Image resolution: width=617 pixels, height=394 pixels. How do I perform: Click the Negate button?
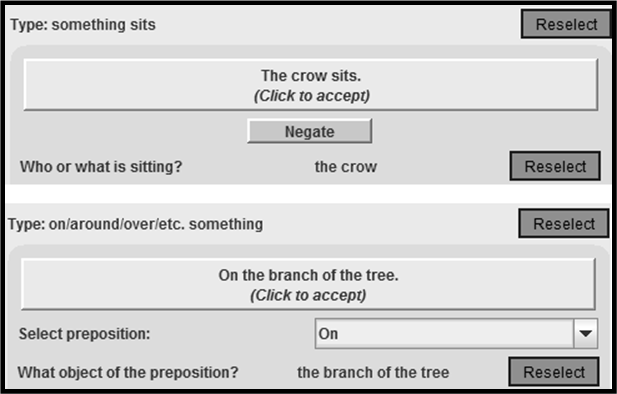point(309,131)
